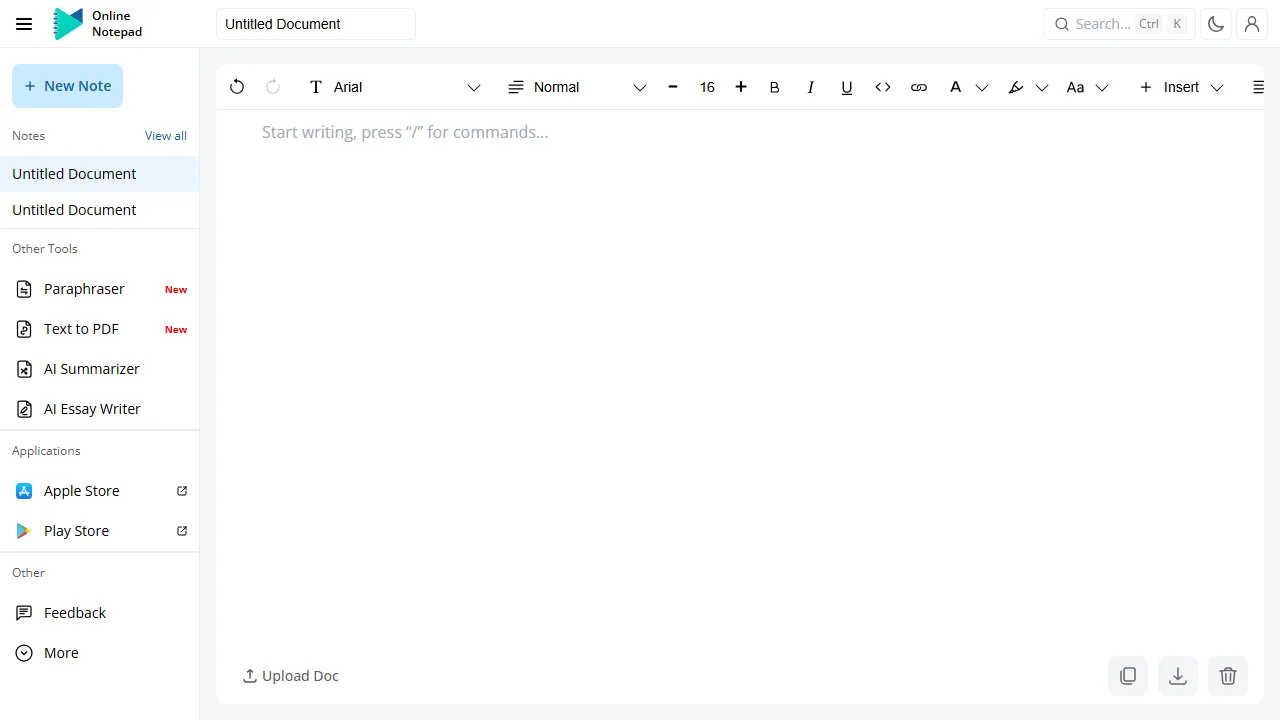Open the Normal paragraph style dropdown
The image size is (1280, 720).
[x=639, y=87]
